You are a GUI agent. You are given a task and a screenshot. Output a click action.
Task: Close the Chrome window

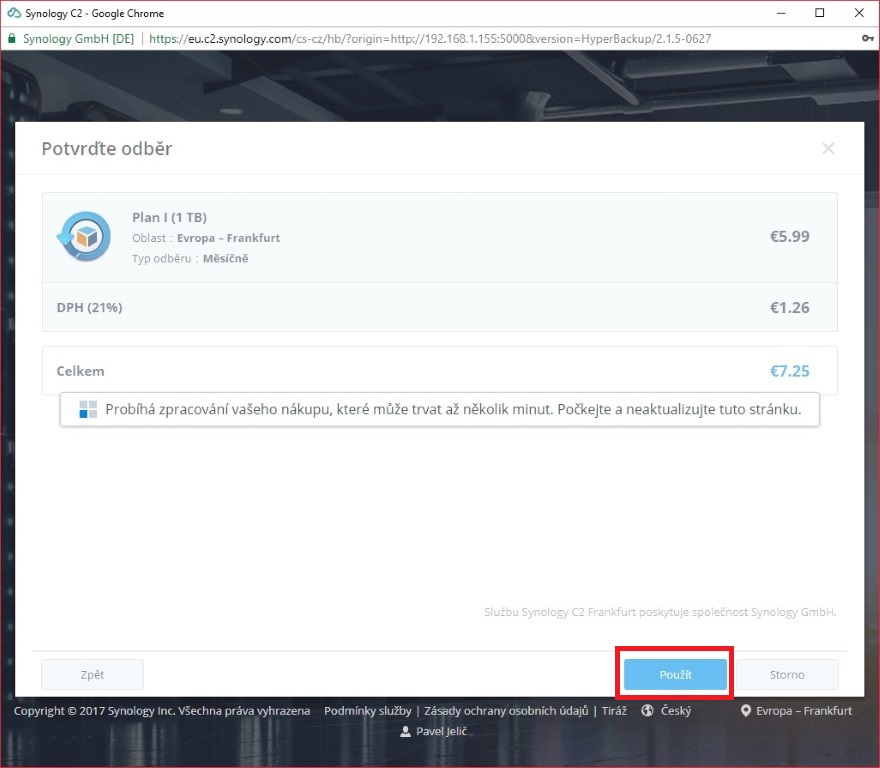859,13
